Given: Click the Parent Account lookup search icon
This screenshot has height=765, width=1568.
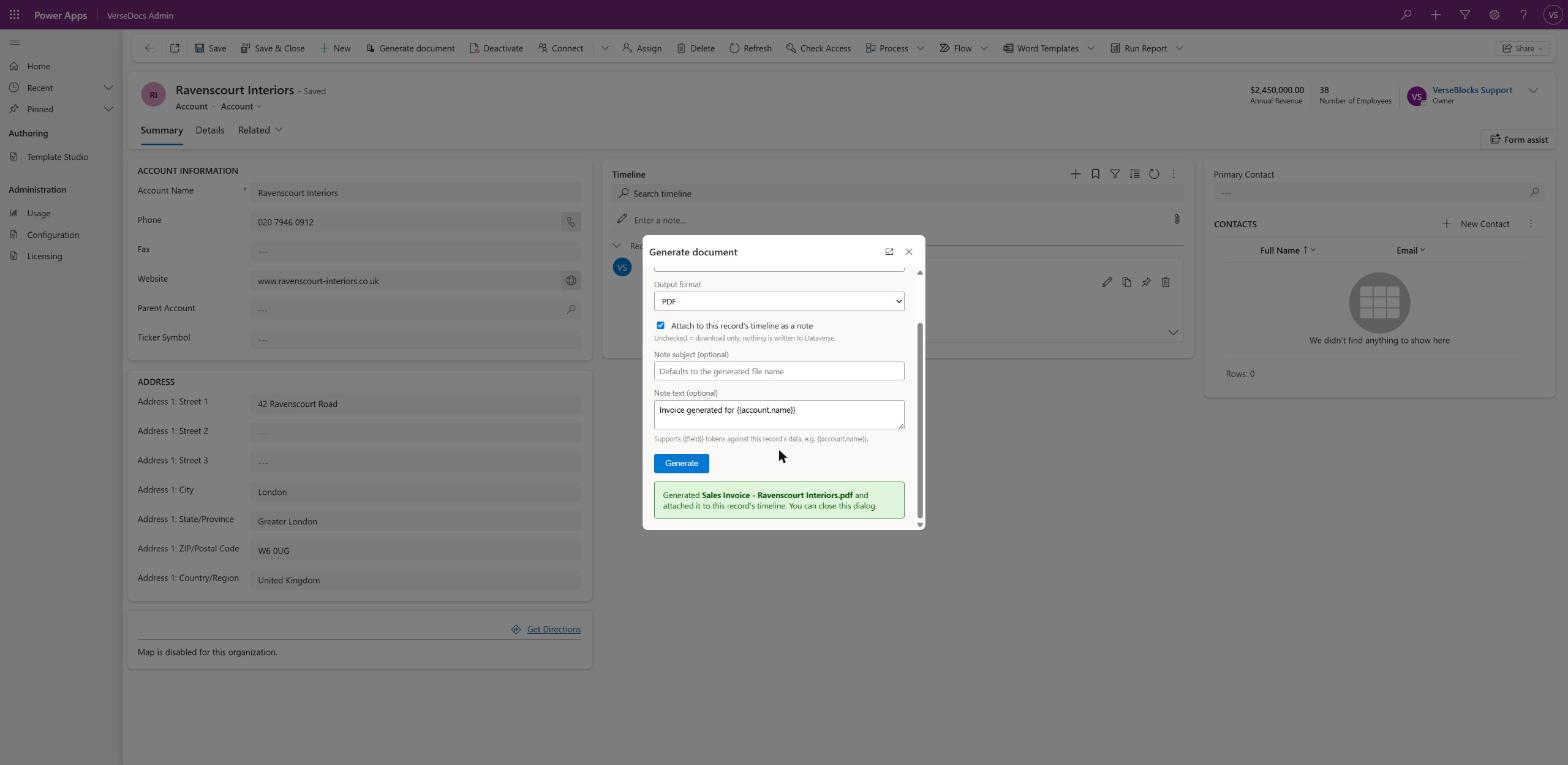Looking at the screenshot, I should (571, 310).
